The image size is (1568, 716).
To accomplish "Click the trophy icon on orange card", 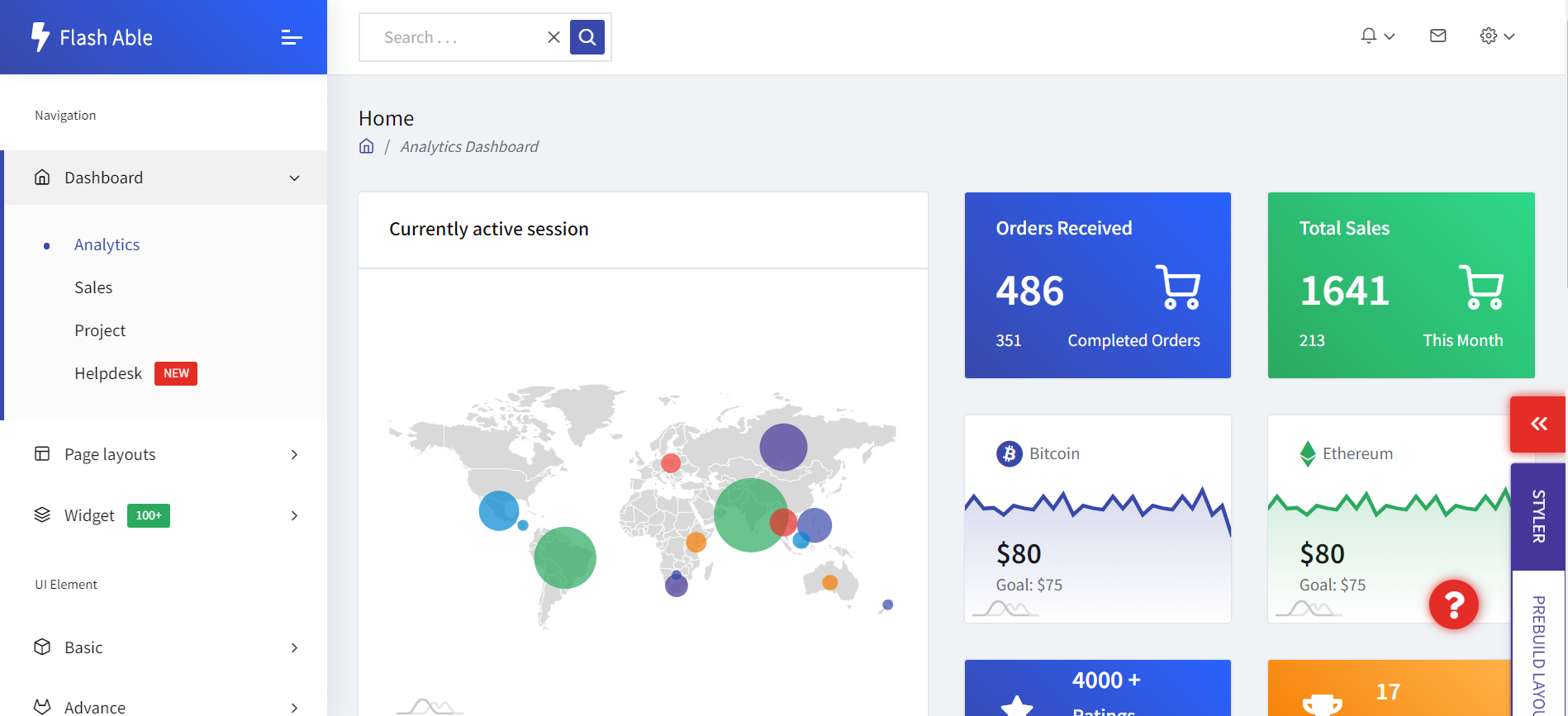I will click(1322, 704).
